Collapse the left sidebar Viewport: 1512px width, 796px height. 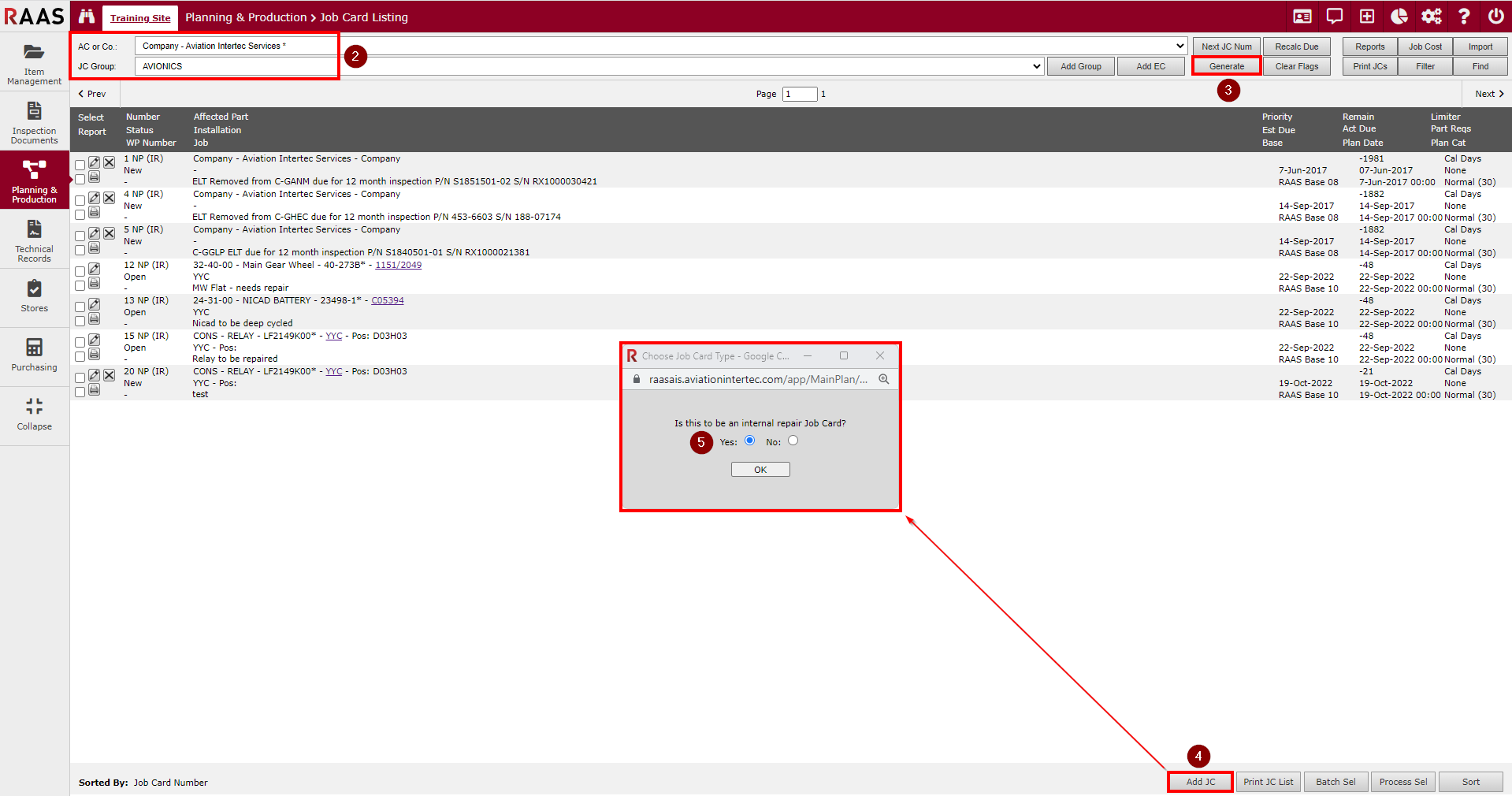point(34,414)
